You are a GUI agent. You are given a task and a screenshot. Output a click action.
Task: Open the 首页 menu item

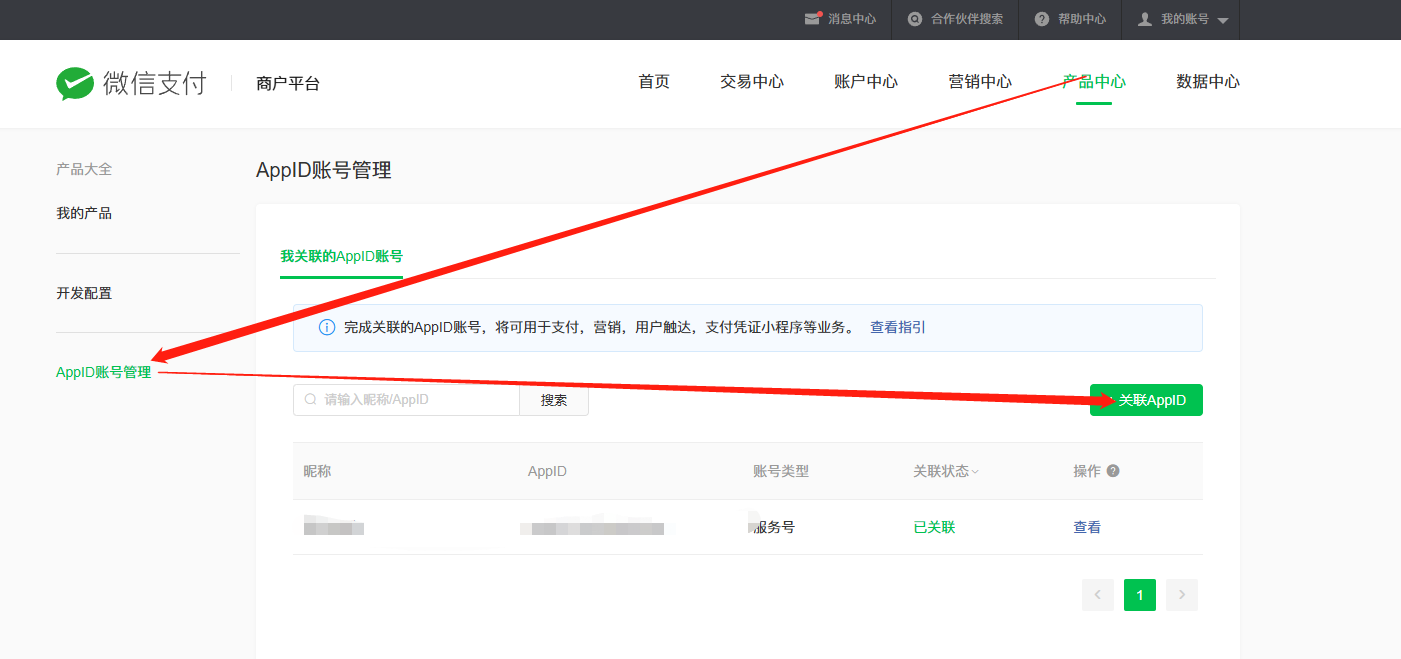pos(654,82)
